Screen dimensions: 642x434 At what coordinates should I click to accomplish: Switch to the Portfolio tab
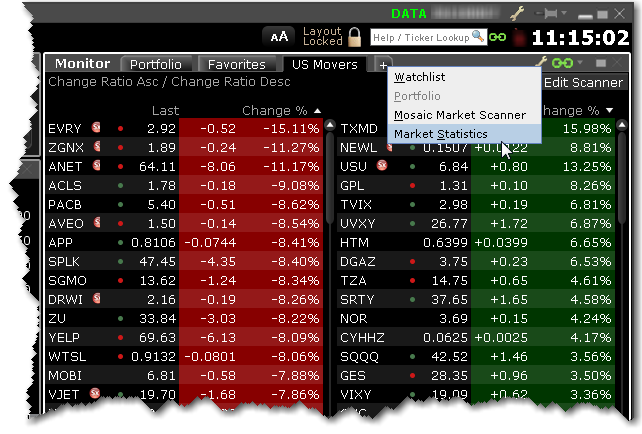(x=158, y=65)
